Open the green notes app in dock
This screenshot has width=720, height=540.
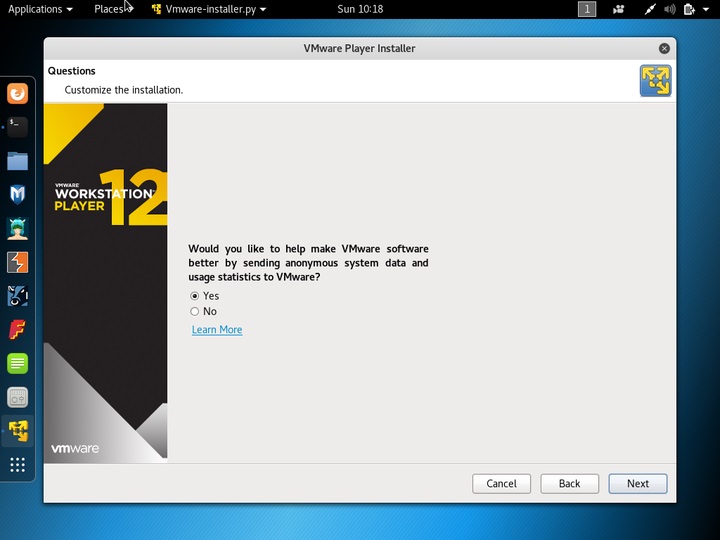[x=17, y=364]
